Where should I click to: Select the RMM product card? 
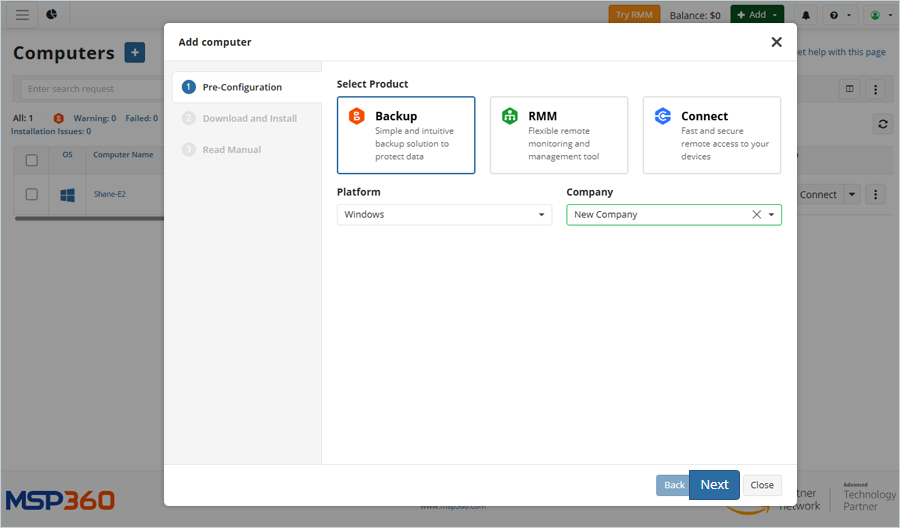tap(559, 135)
